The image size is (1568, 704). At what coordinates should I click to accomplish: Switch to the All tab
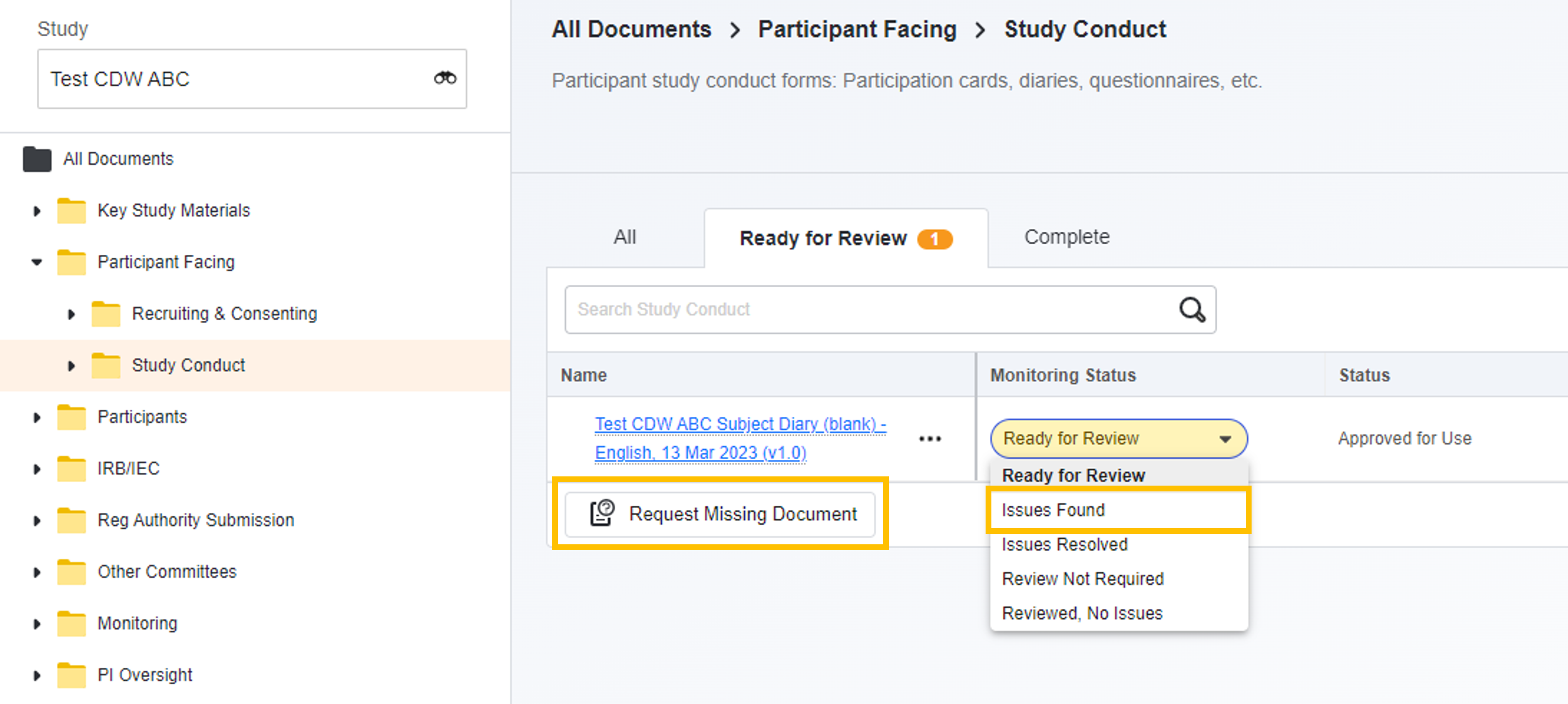(x=624, y=237)
